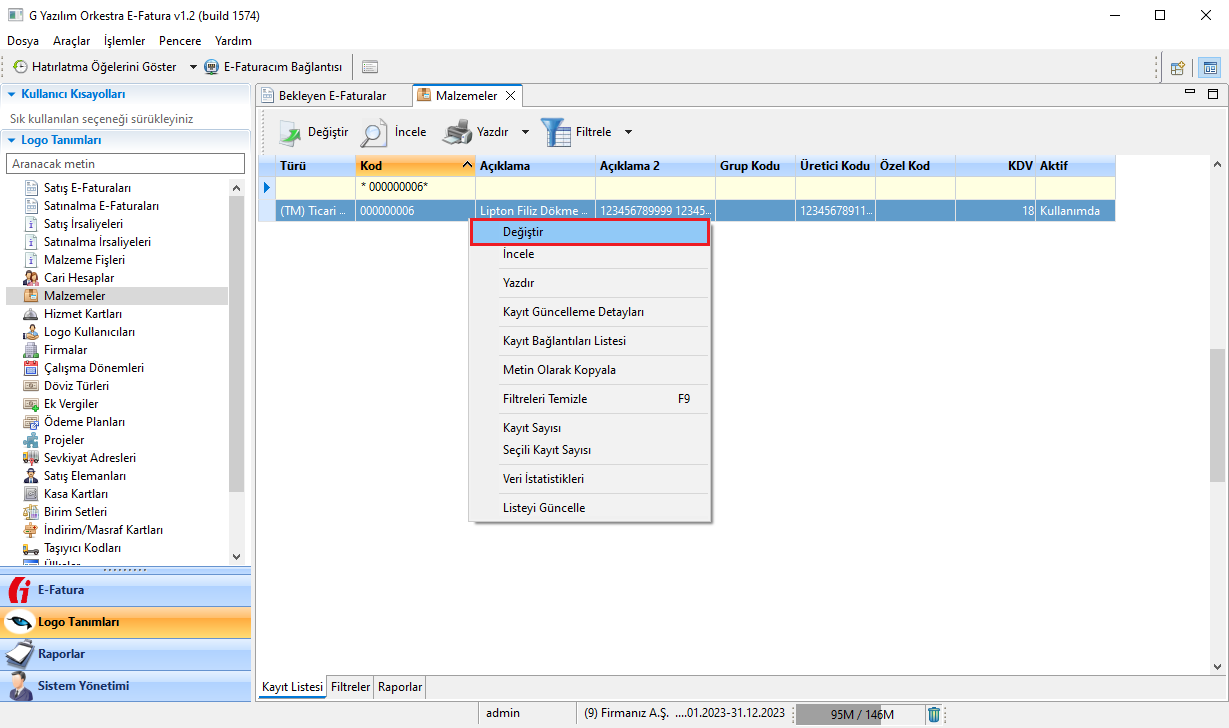The image size is (1229, 728).
Task: Expand the Filtrele dropdown arrow
Action: click(628, 132)
